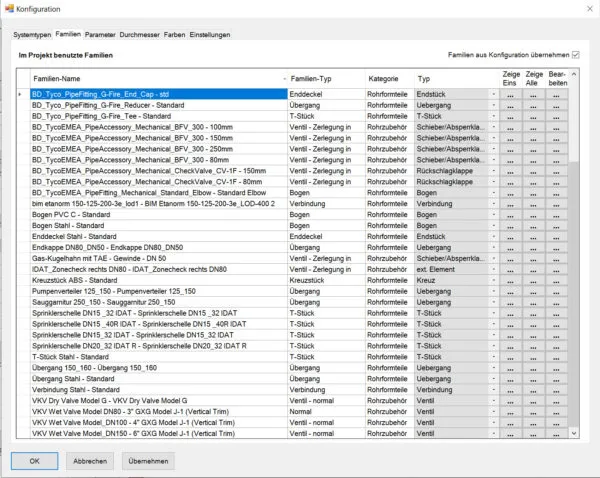600x478 pixels.
Task: Click Zeige Eins button for Bogen Stahl row
Action: click(x=510, y=226)
